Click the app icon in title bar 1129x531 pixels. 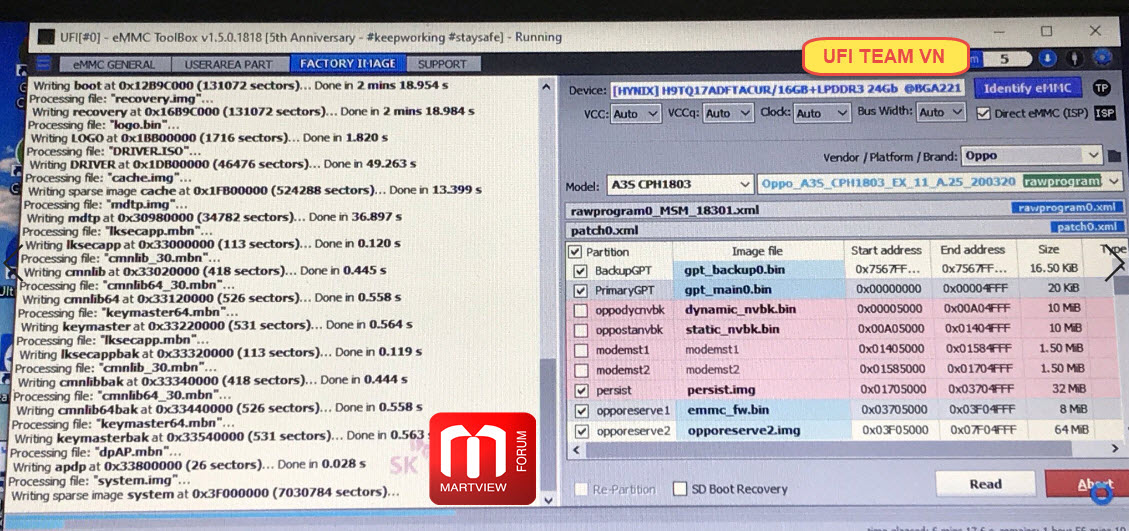point(46,35)
